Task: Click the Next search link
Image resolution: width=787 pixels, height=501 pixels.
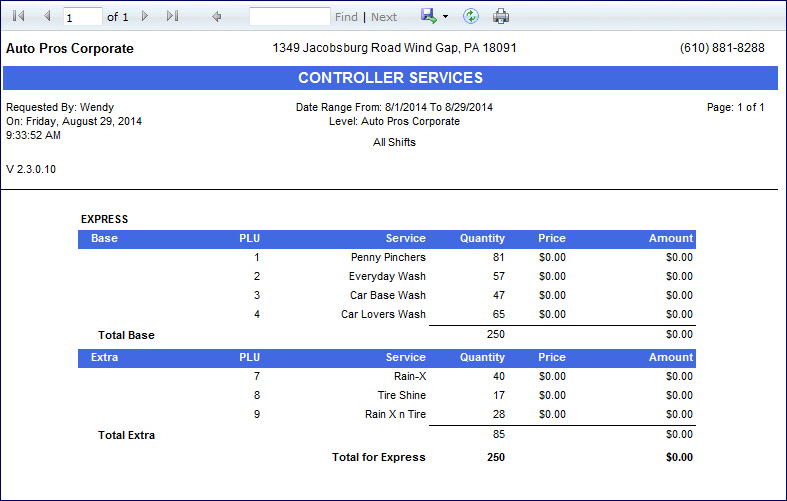Action: 384,17
